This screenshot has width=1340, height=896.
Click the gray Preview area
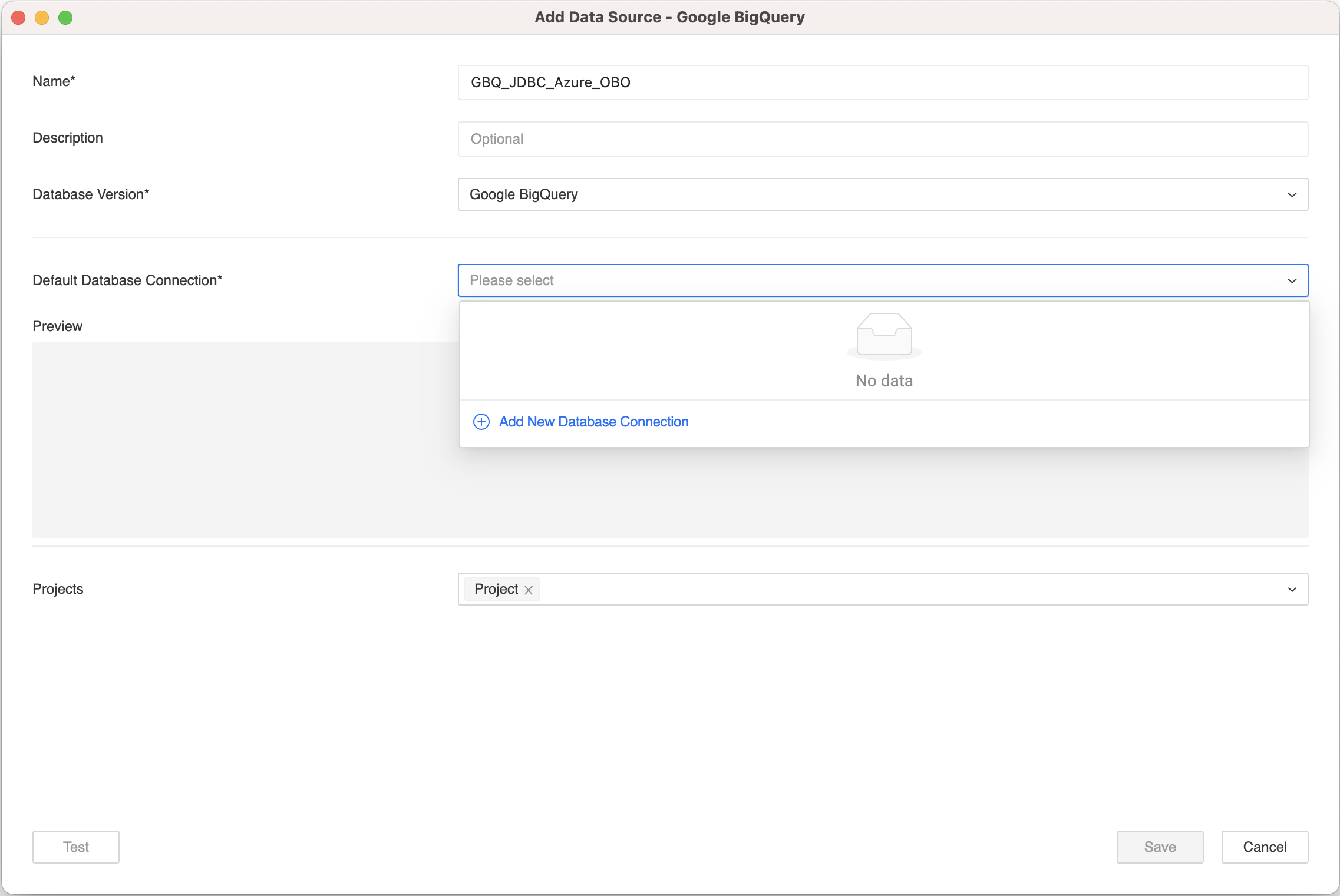pos(245,439)
